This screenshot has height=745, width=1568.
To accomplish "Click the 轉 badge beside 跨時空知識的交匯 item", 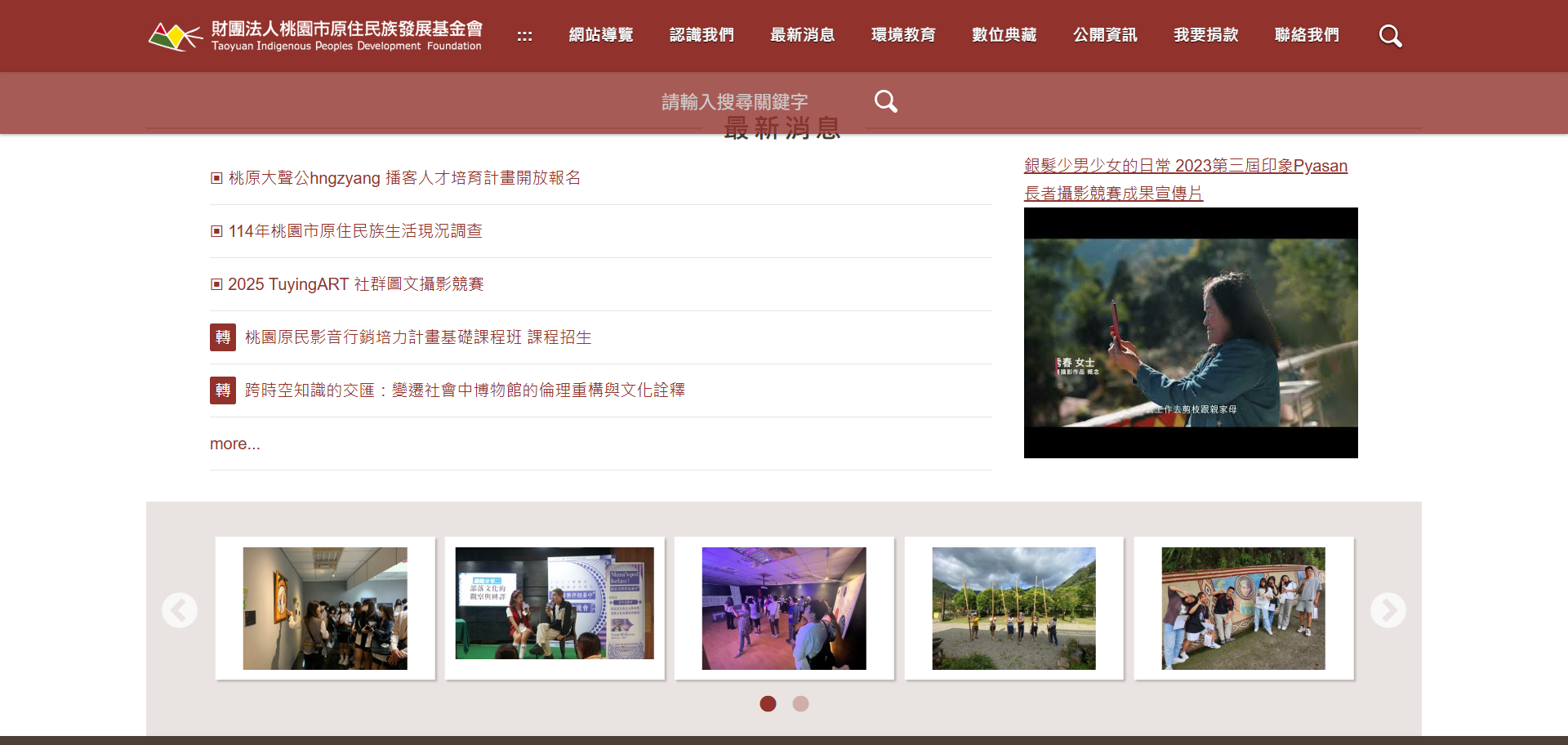I will (x=223, y=390).
